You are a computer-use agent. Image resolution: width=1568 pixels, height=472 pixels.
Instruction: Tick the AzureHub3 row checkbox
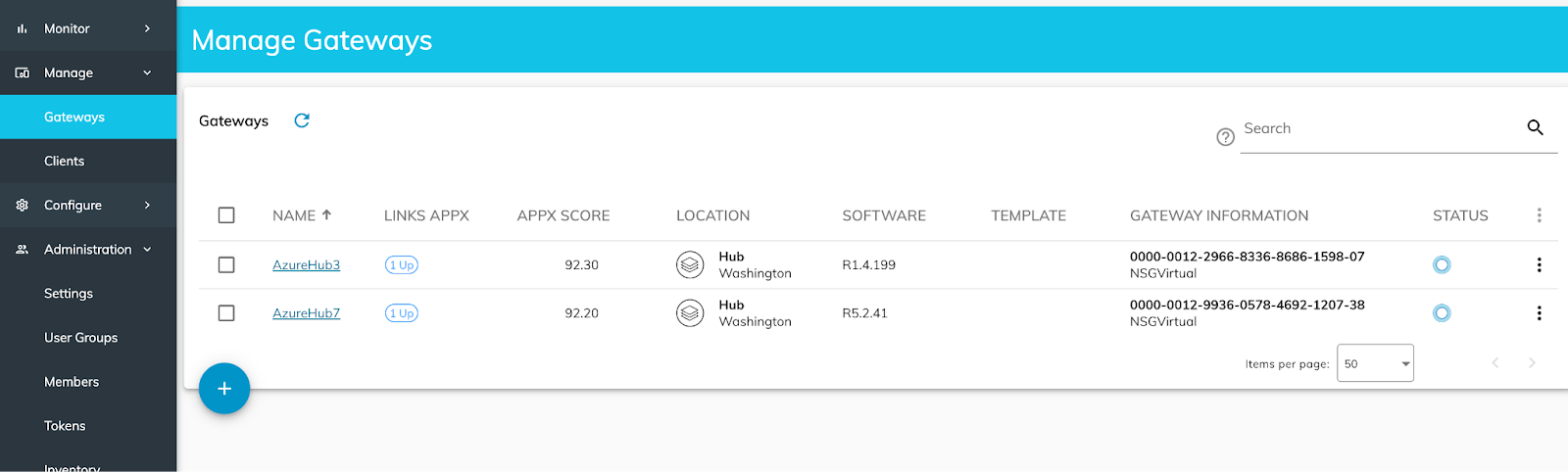point(226,264)
